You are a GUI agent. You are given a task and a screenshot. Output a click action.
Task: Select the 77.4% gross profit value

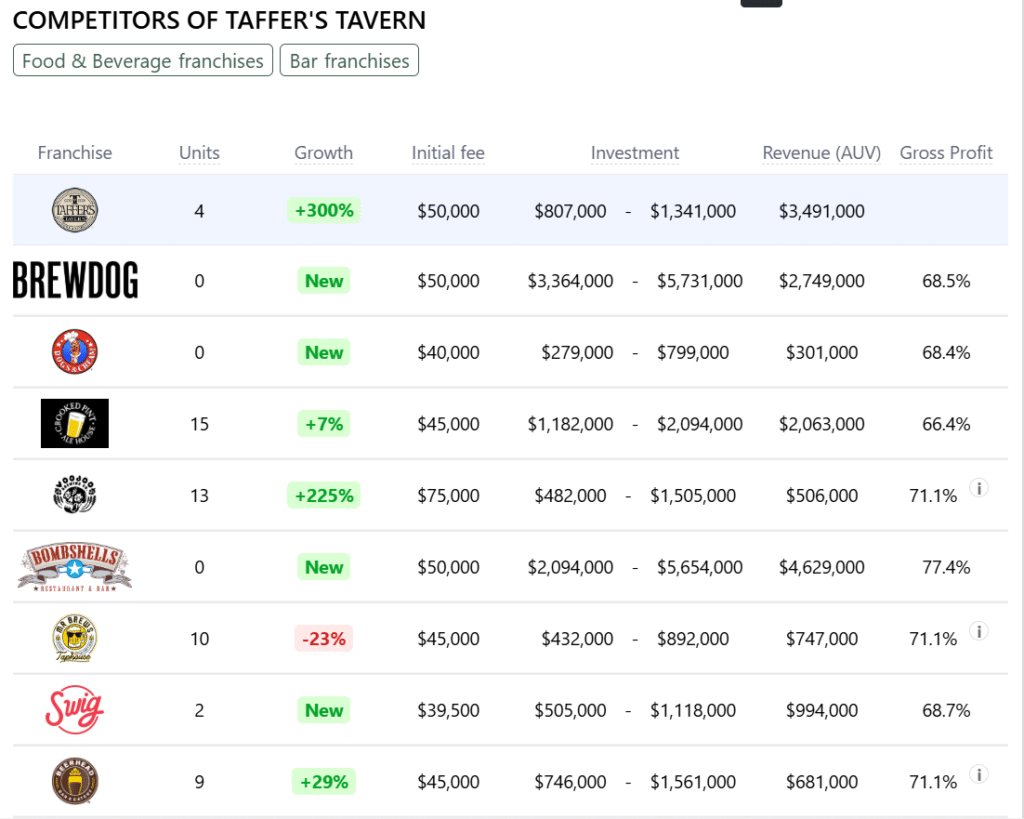pos(946,567)
